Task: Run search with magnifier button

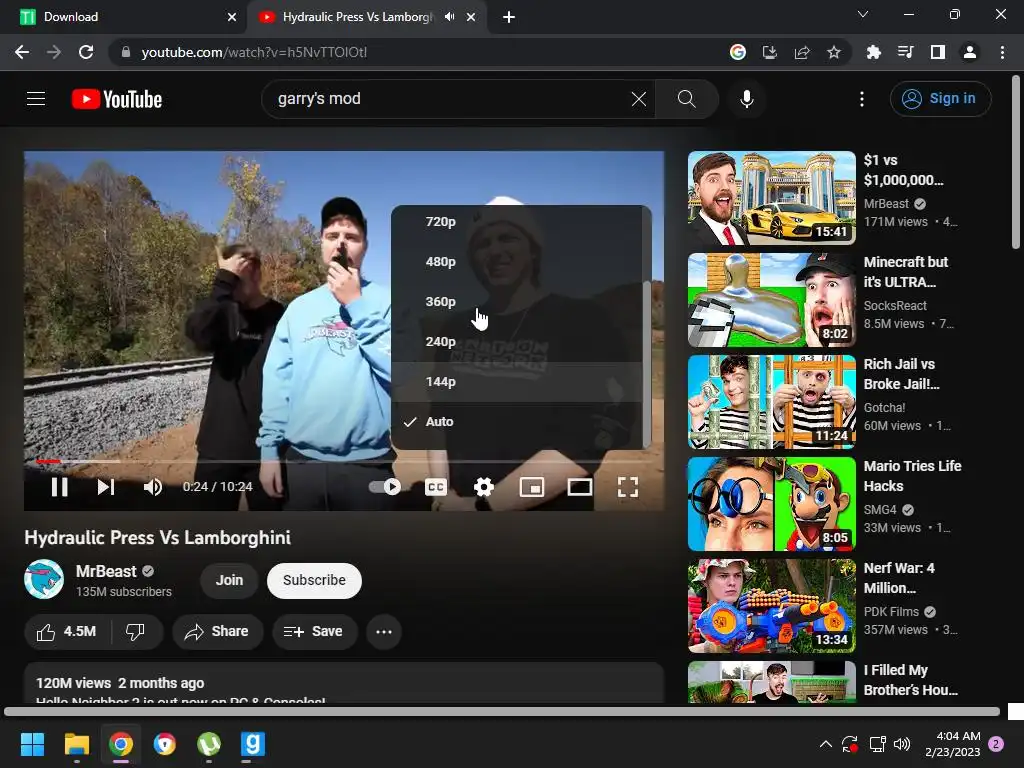Action: point(686,99)
